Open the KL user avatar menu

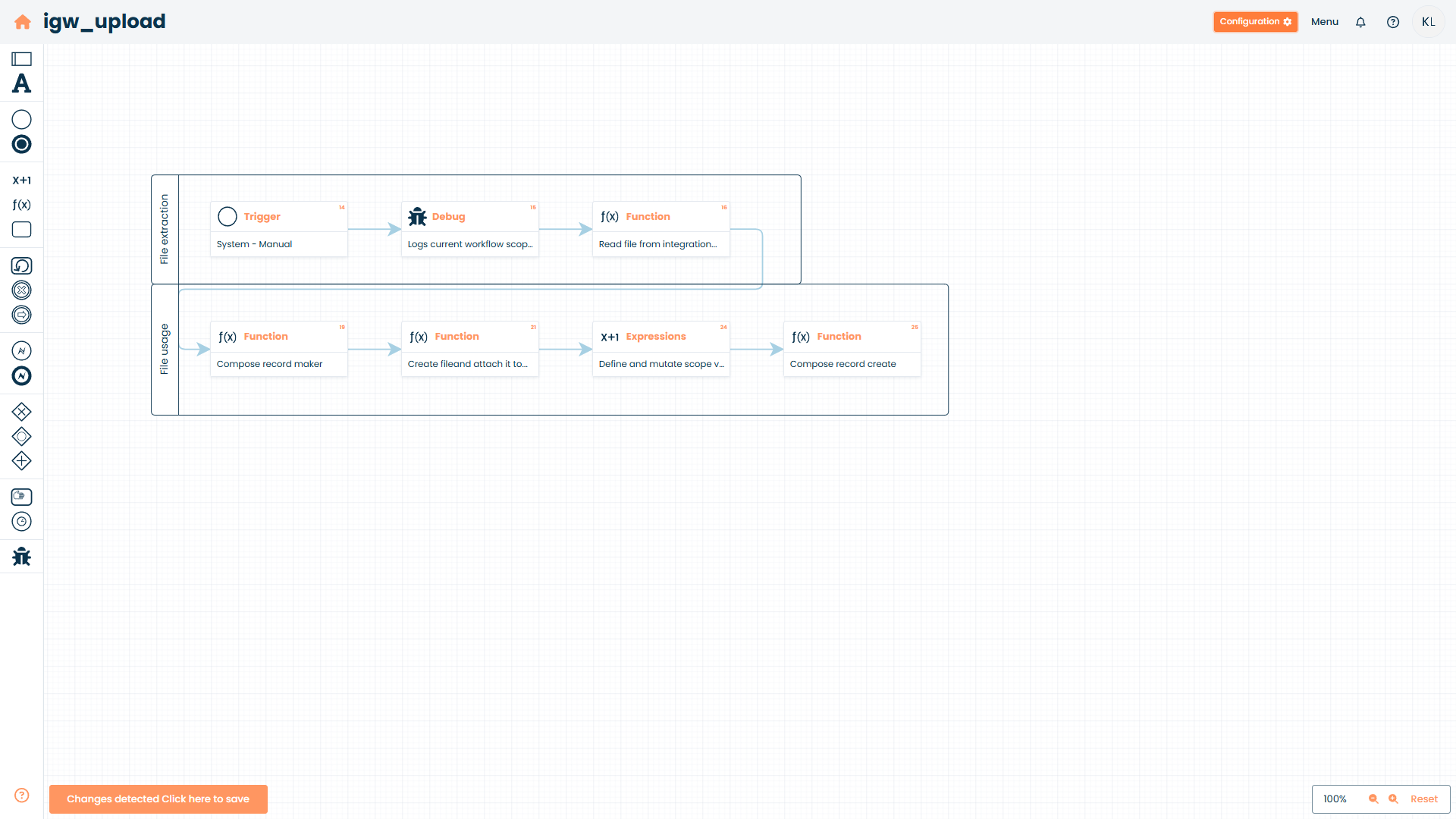tap(1429, 22)
